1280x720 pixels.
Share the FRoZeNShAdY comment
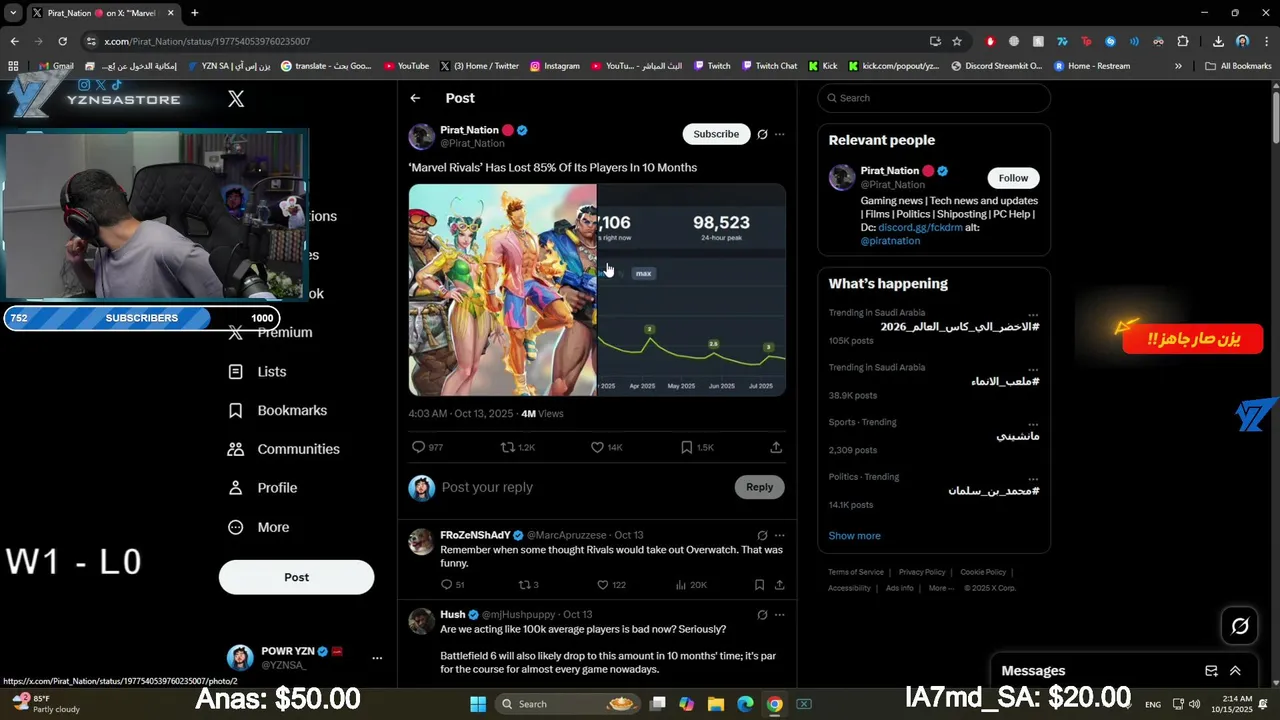click(779, 585)
